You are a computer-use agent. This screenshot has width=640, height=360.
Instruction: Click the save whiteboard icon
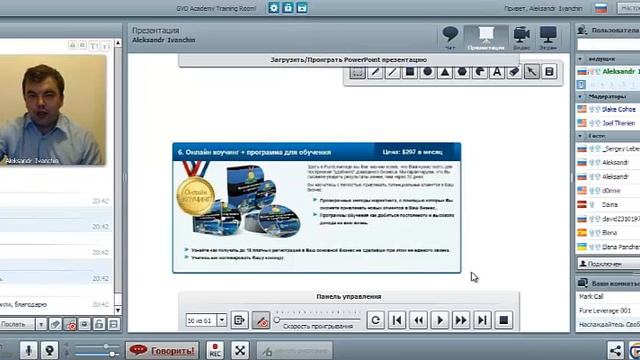(549, 72)
